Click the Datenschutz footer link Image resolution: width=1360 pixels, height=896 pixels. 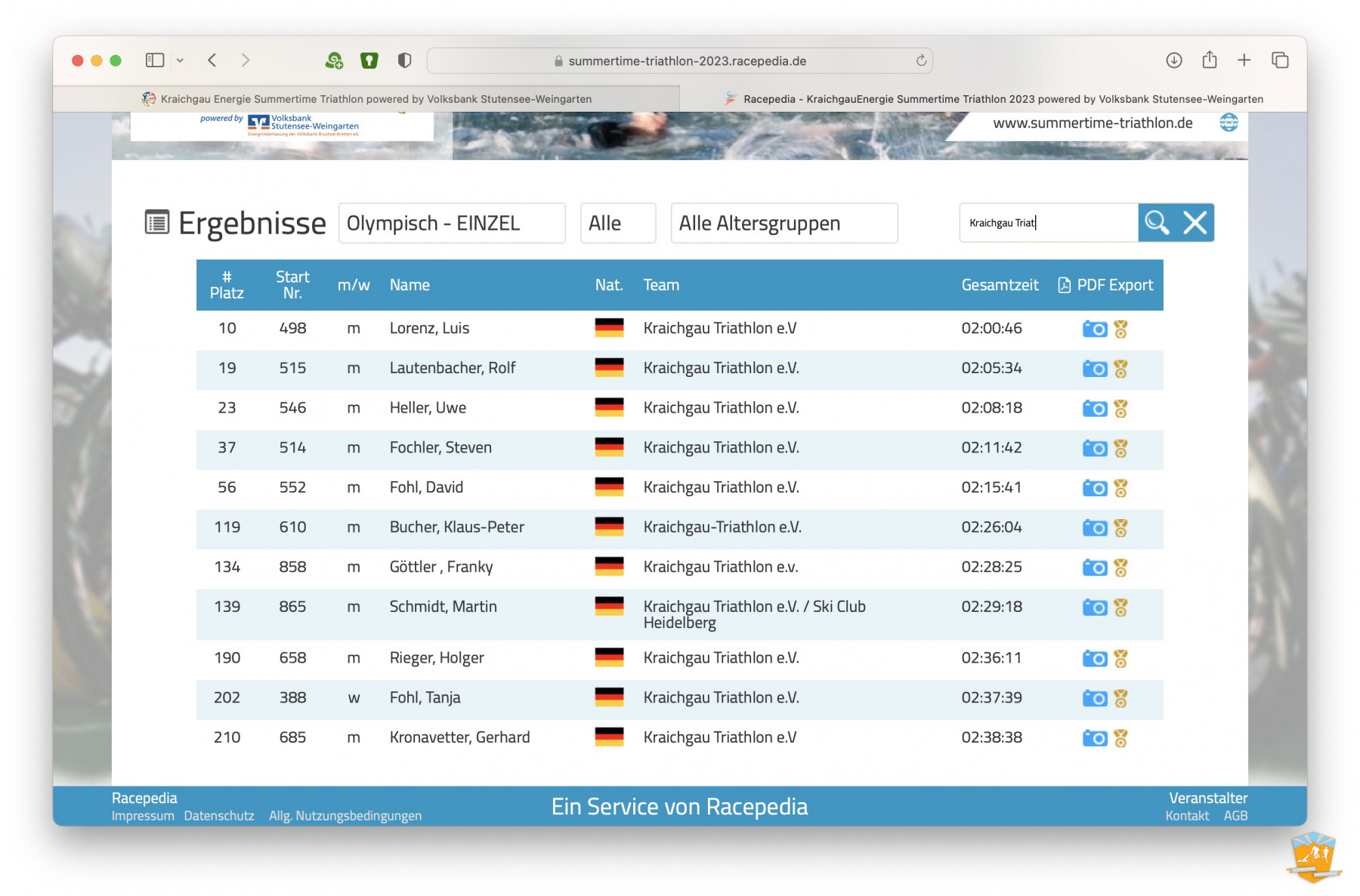point(219,816)
